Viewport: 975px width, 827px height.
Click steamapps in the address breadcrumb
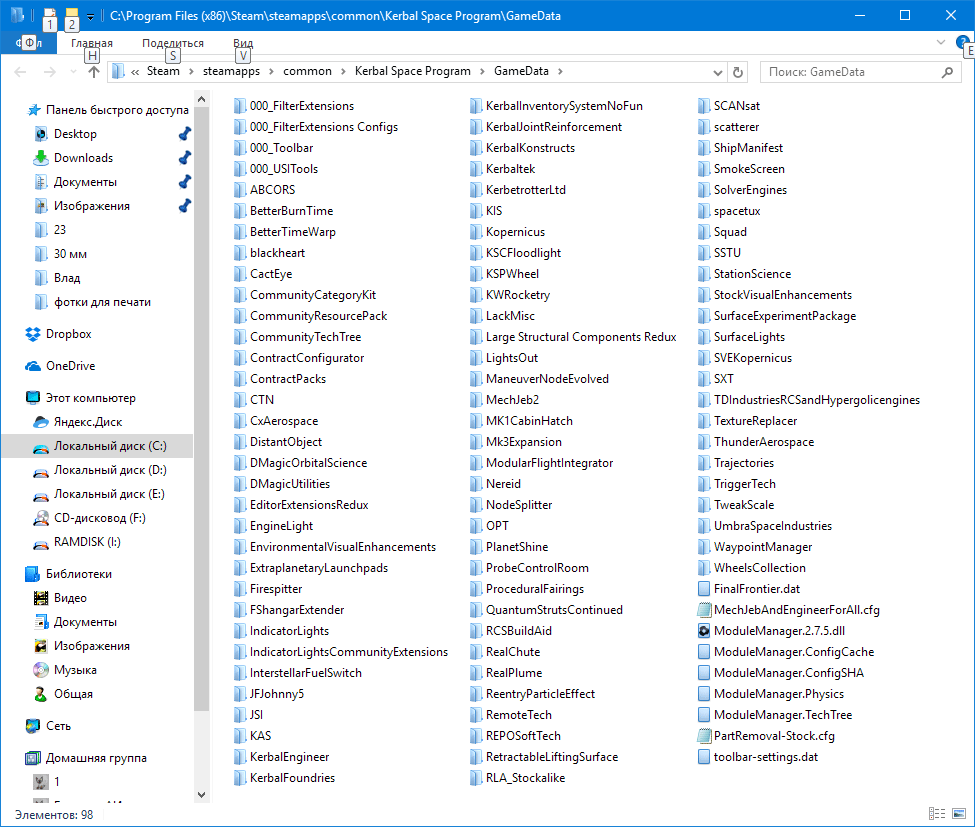(231, 72)
